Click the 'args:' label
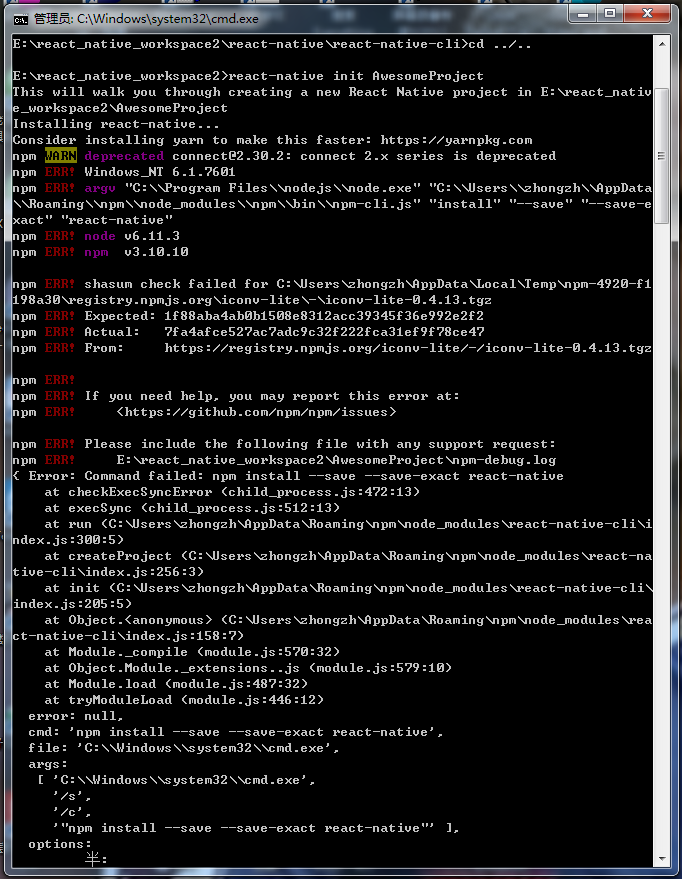Viewport: 682px width, 879px height. click(x=48, y=764)
